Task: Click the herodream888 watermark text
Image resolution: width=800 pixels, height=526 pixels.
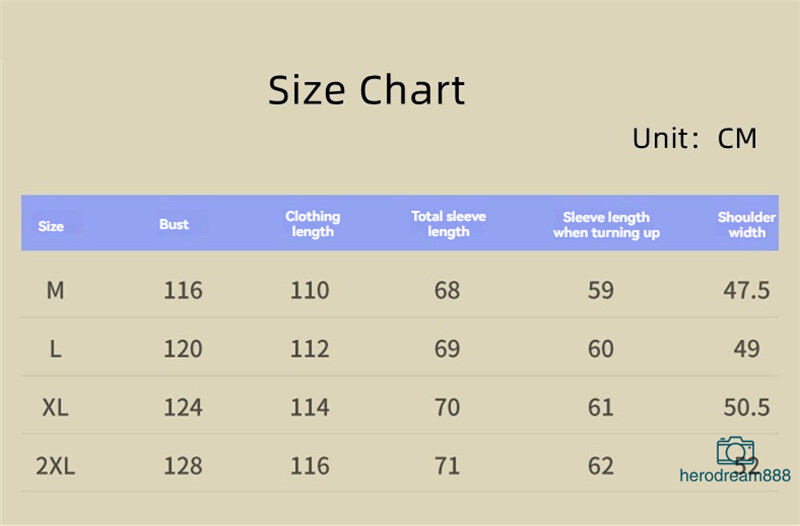Action: (x=735, y=475)
